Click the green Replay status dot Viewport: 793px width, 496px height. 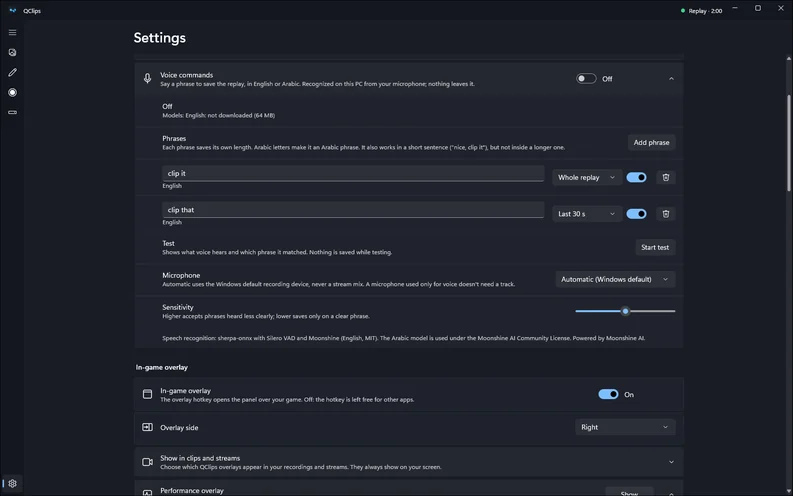(683, 11)
